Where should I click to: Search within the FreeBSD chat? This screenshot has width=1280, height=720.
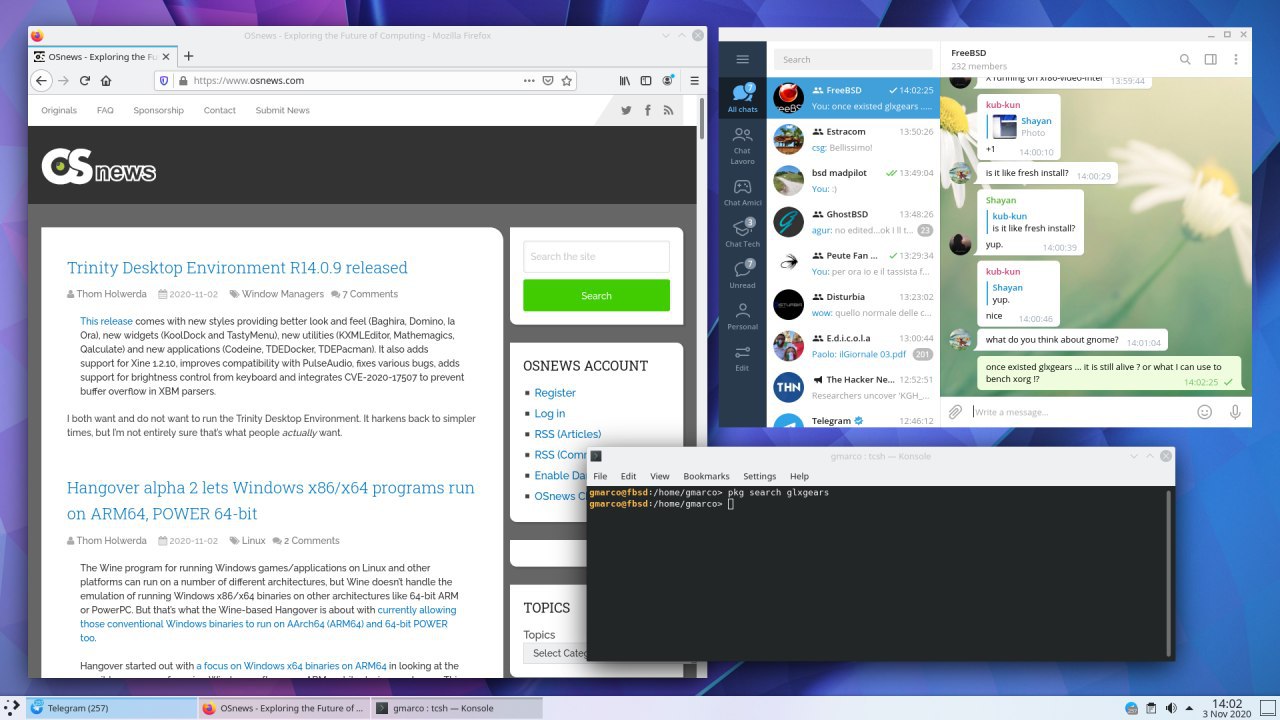(x=1185, y=60)
